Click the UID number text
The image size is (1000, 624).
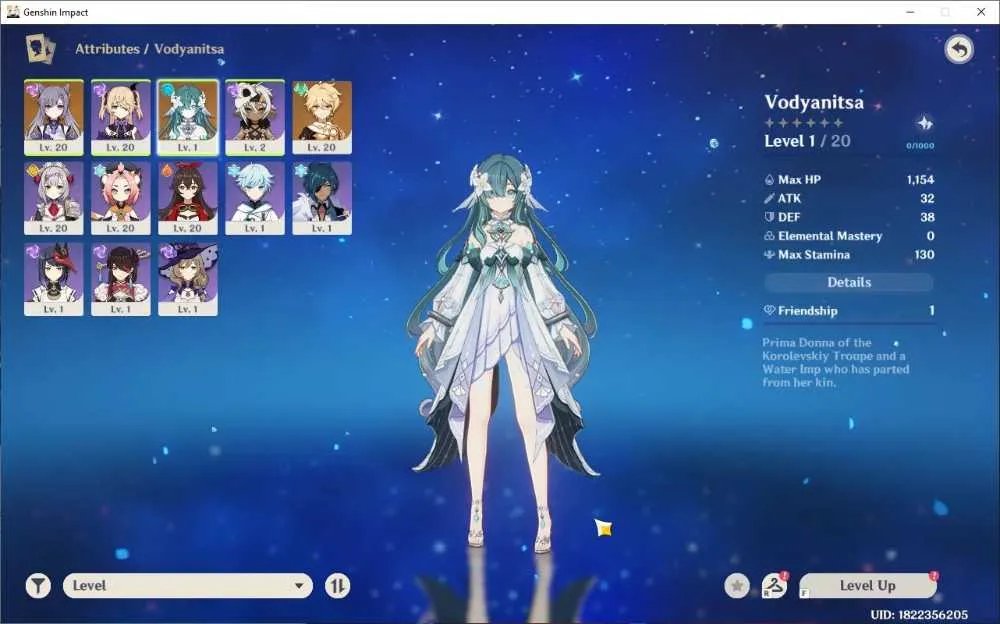(x=919, y=615)
